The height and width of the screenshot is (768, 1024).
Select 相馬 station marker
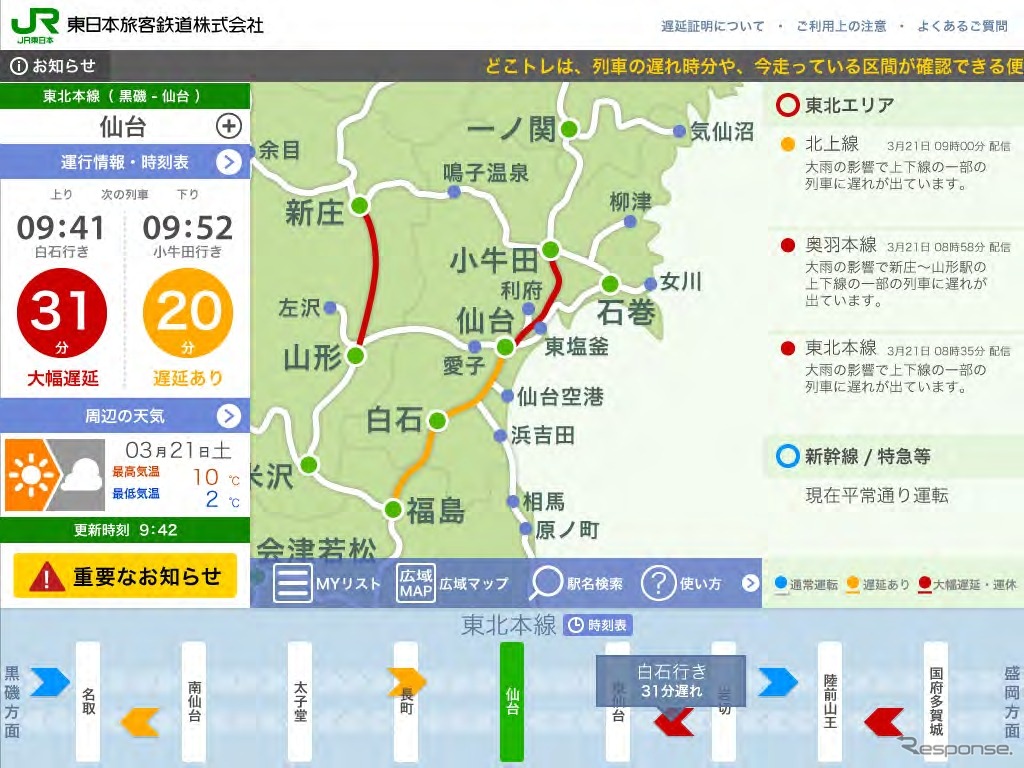(514, 502)
